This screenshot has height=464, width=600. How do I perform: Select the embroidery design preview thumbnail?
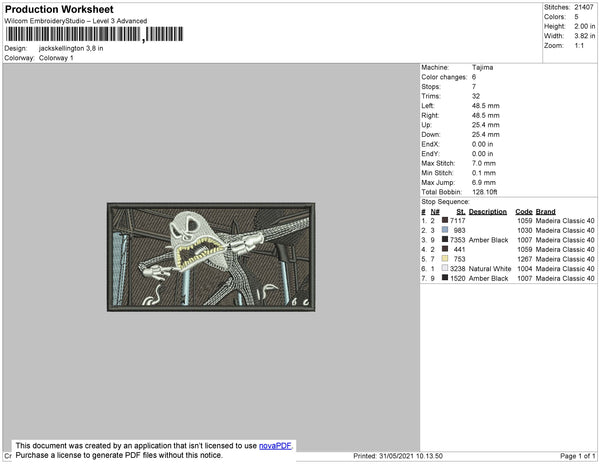[x=211, y=257]
